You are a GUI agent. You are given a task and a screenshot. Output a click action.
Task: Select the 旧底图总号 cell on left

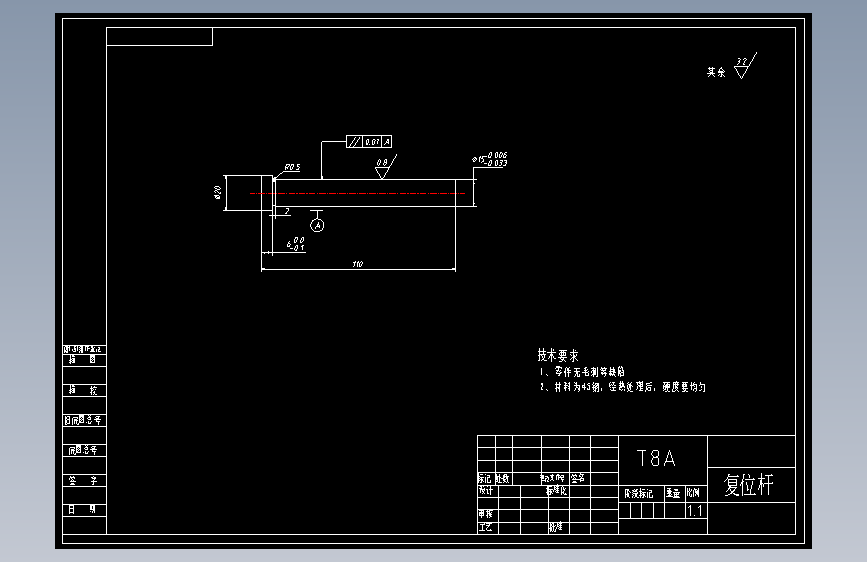(x=84, y=420)
